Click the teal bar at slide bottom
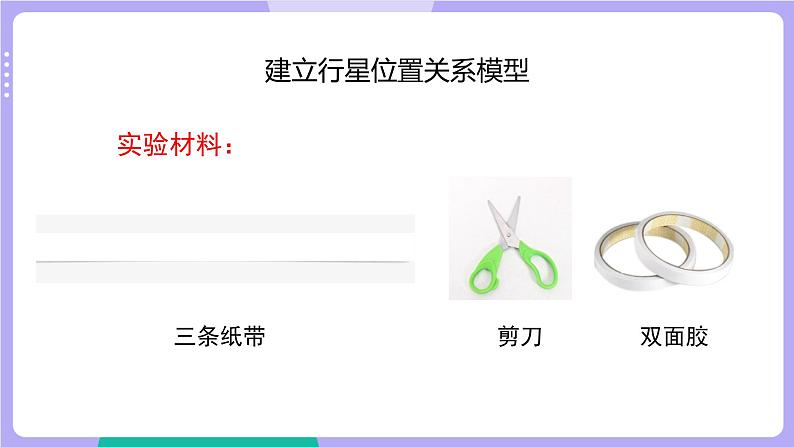 pos(209,442)
